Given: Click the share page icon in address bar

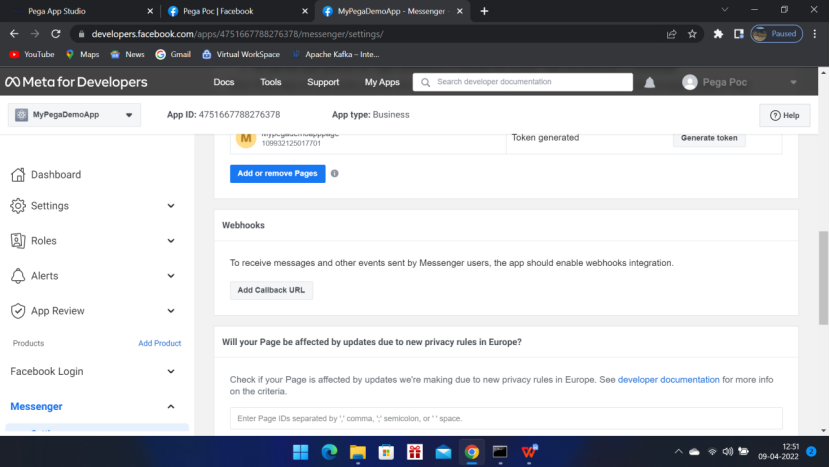Looking at the screenshot, I should pos(672,34).
